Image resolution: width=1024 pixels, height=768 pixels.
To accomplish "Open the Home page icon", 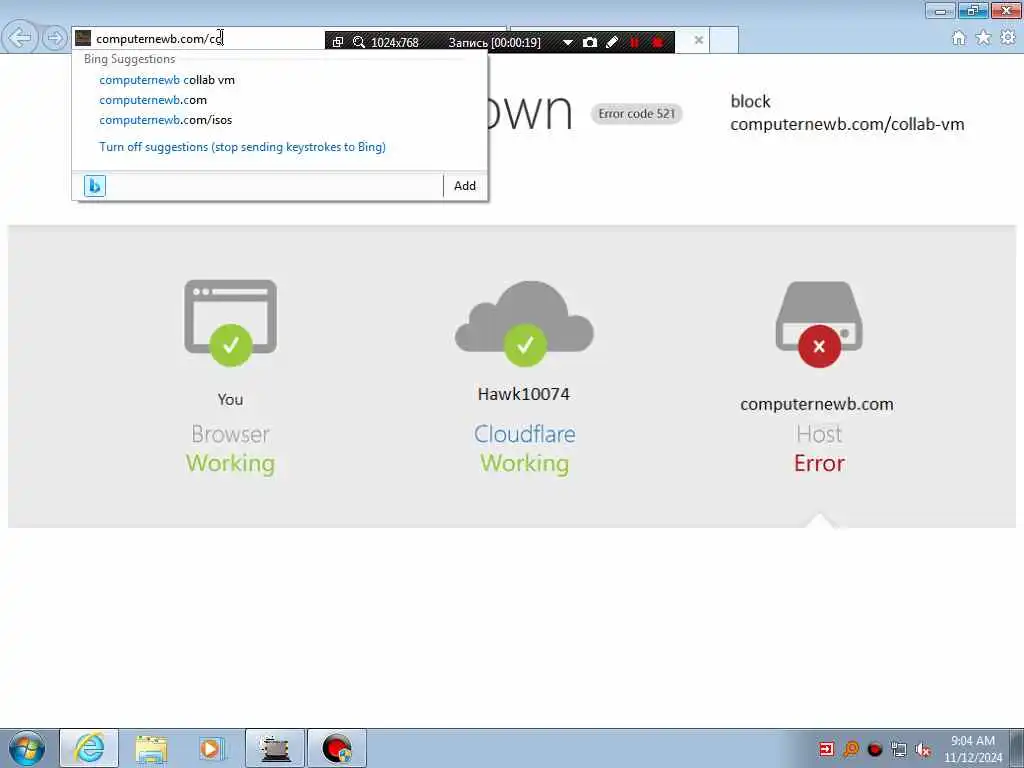I will pos(958,38).
